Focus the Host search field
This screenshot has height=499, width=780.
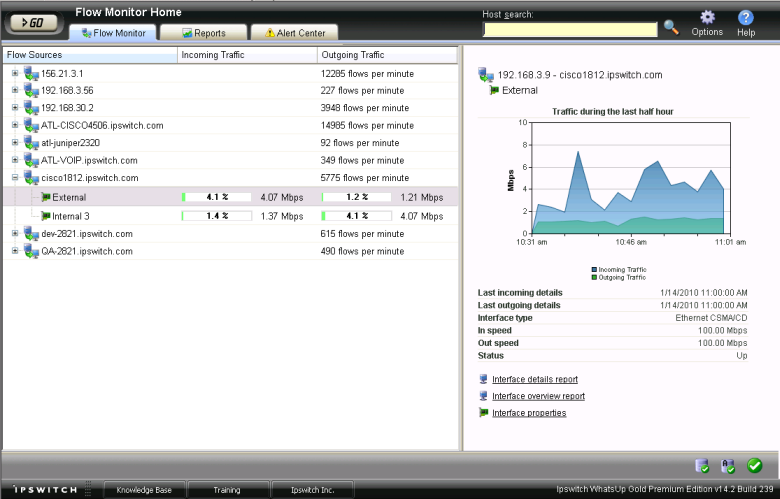(570, 29)
